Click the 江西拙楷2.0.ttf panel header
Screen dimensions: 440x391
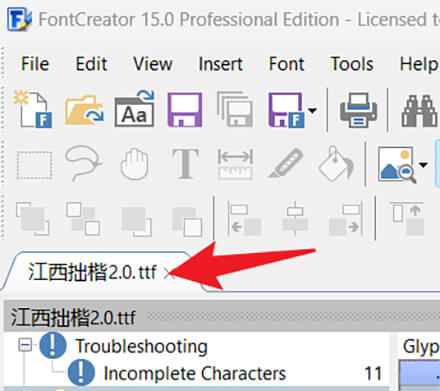point(222,317)
